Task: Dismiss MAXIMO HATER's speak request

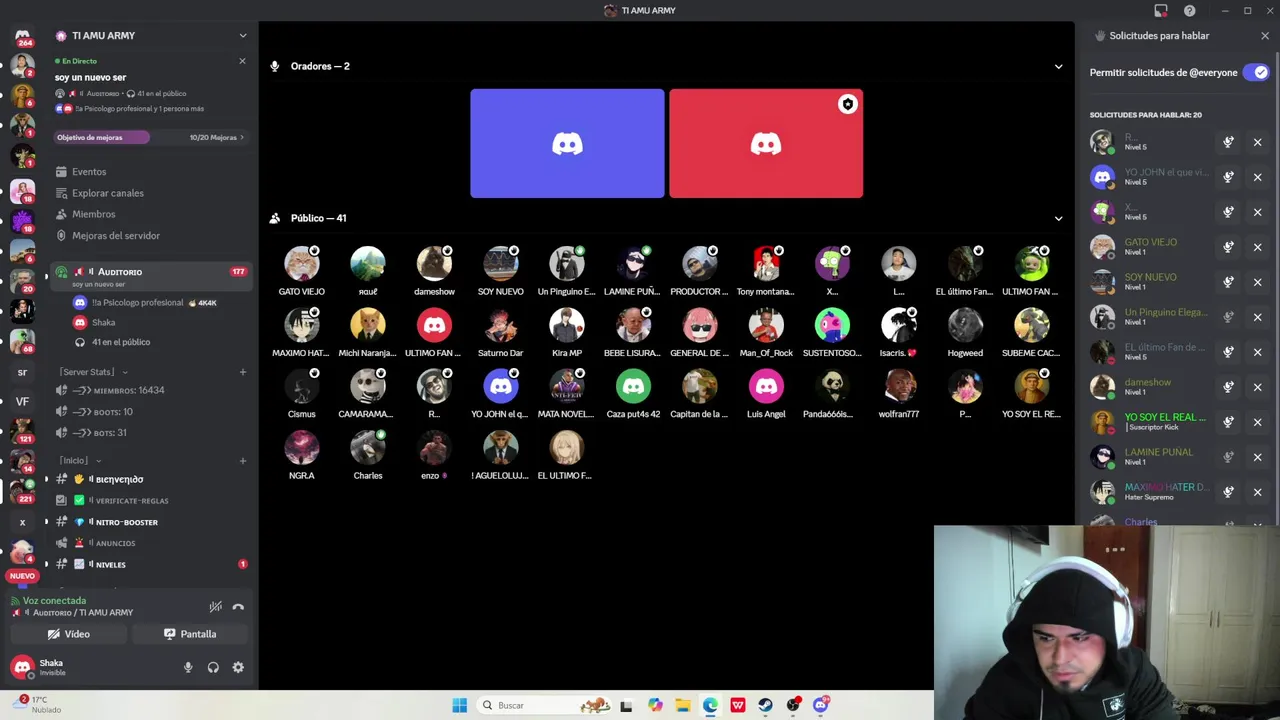Action: click(1258, 492)
